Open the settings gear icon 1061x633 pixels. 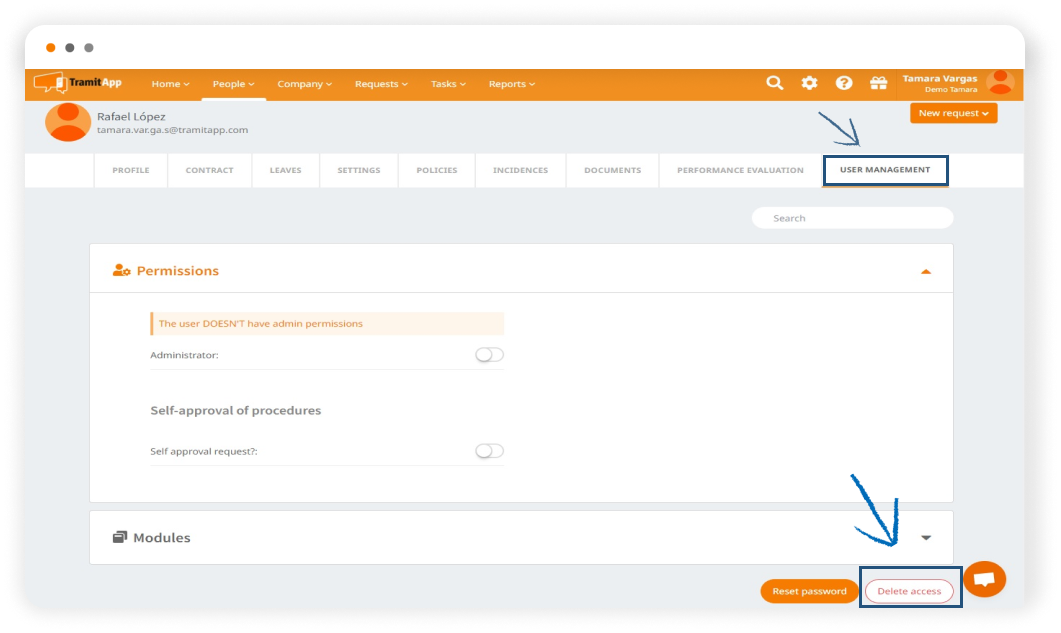(809, 83)
